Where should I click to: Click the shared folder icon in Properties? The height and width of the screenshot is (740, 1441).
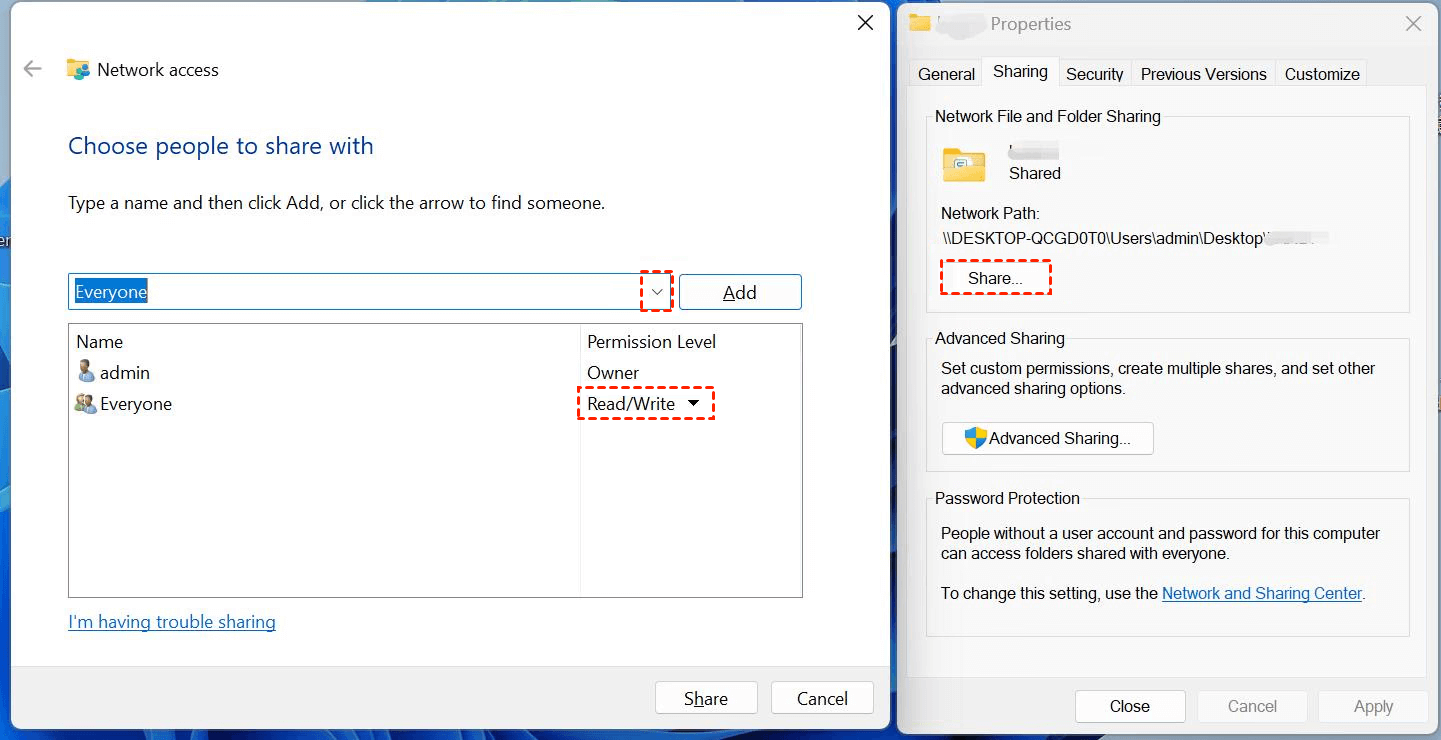[x=964, y=165]
